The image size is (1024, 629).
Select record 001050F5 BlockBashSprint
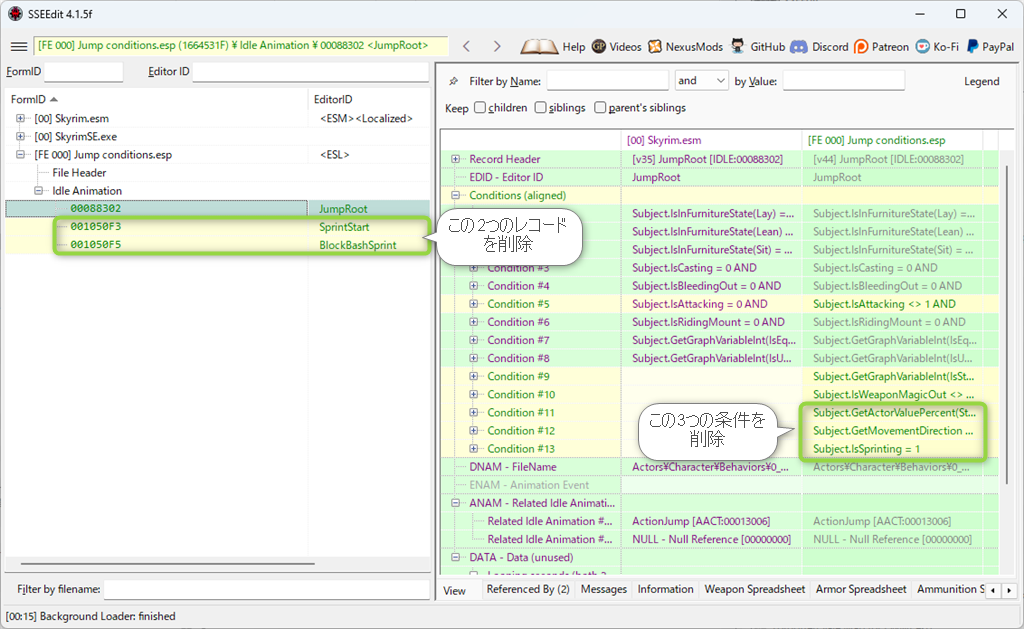click(x=217, y=245)
